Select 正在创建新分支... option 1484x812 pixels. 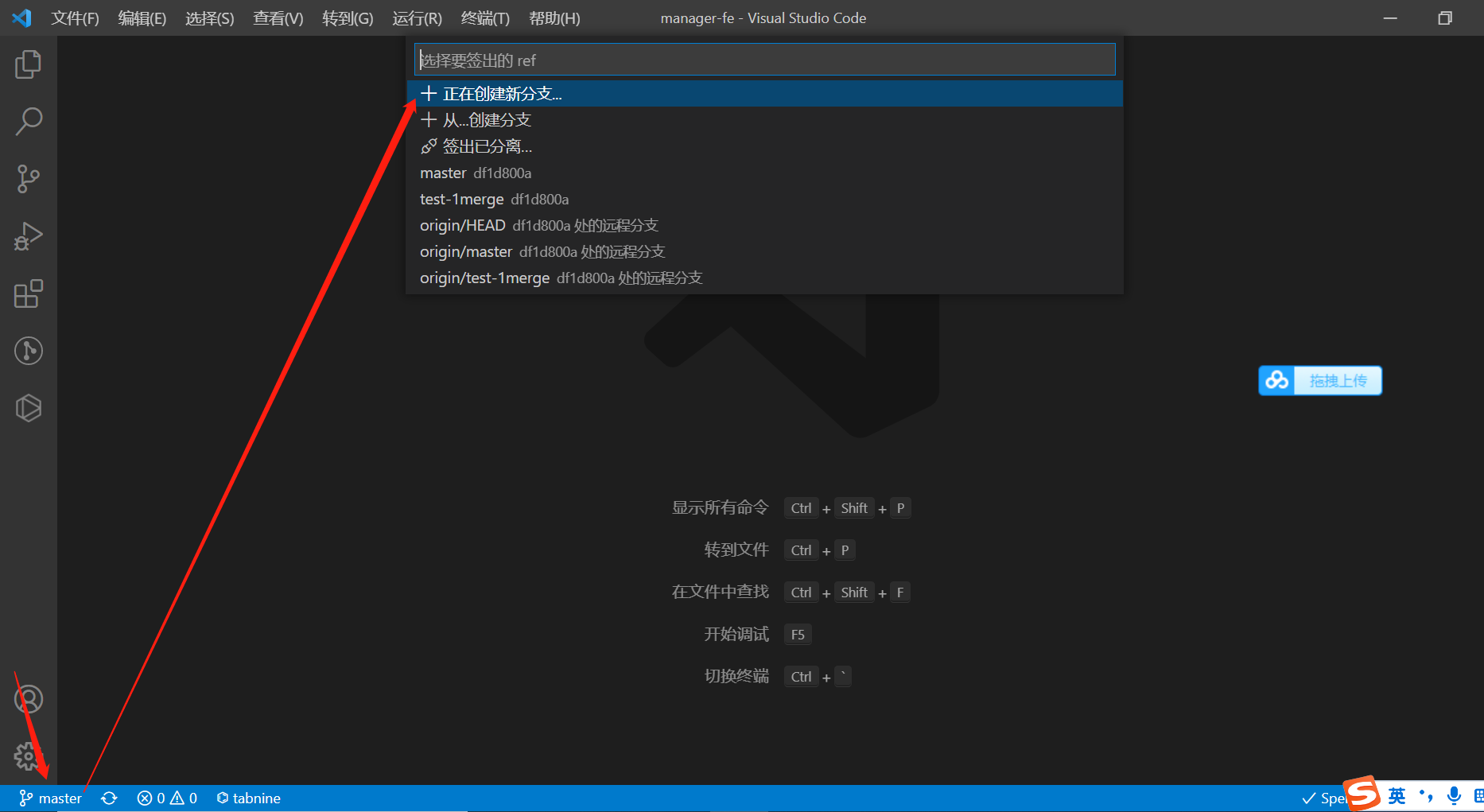[765, 94]
